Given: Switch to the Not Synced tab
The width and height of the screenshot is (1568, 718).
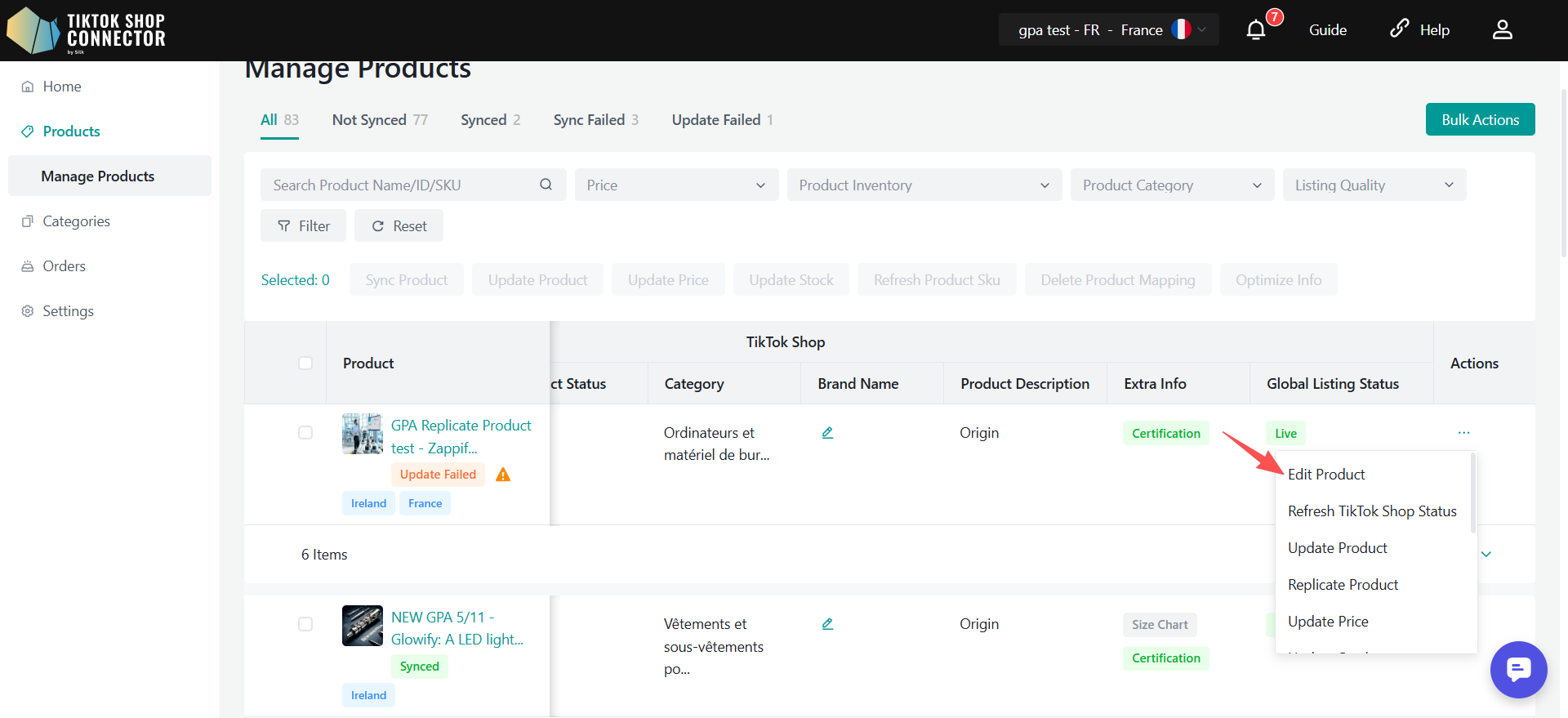Looking at the screenshot, I should tap(380, 120).
